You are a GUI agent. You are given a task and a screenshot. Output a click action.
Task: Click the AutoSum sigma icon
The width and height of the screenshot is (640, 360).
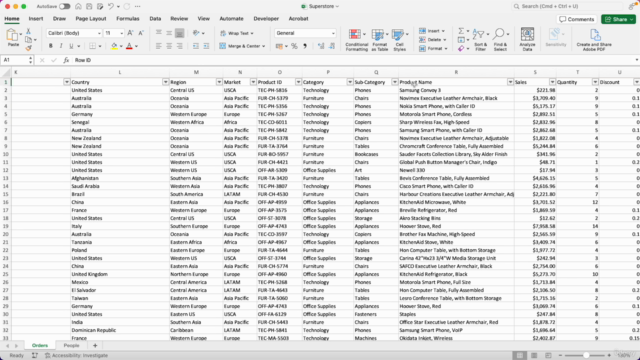pos(461,31)
